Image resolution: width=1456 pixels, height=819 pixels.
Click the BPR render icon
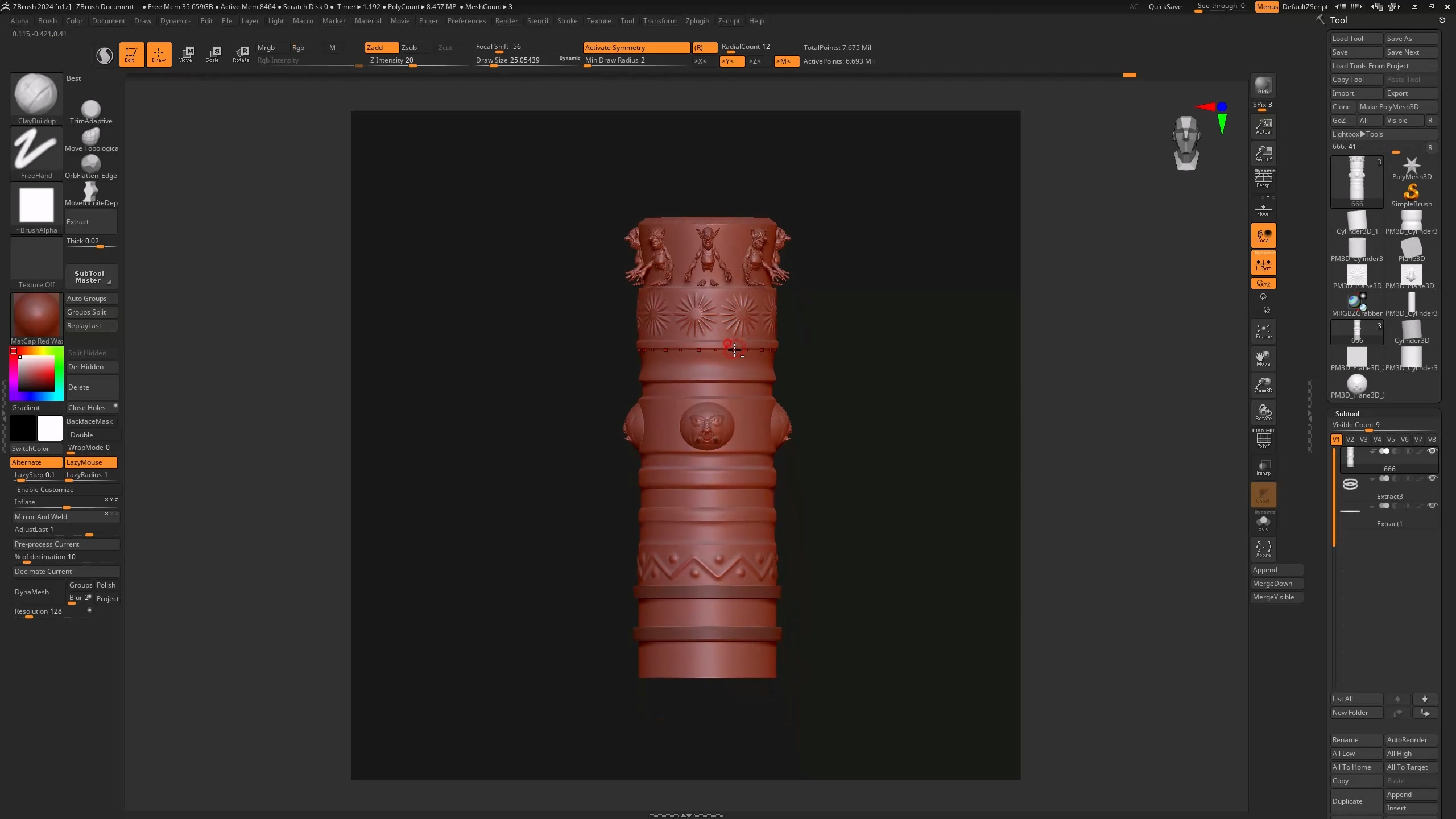pyautogui.click(x=1263, y=85)
